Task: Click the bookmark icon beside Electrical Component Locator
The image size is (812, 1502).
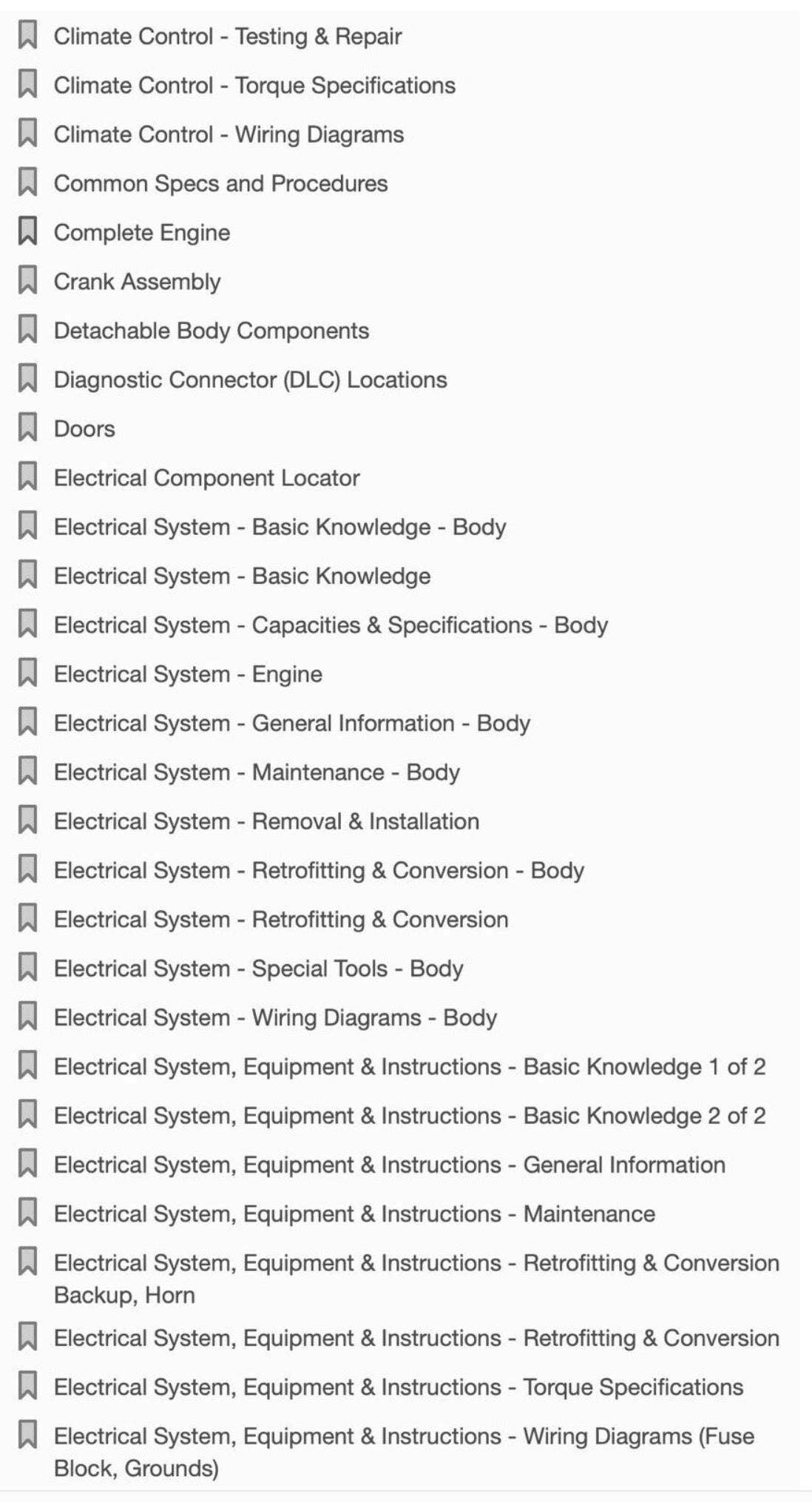Action: pos(27,476)
